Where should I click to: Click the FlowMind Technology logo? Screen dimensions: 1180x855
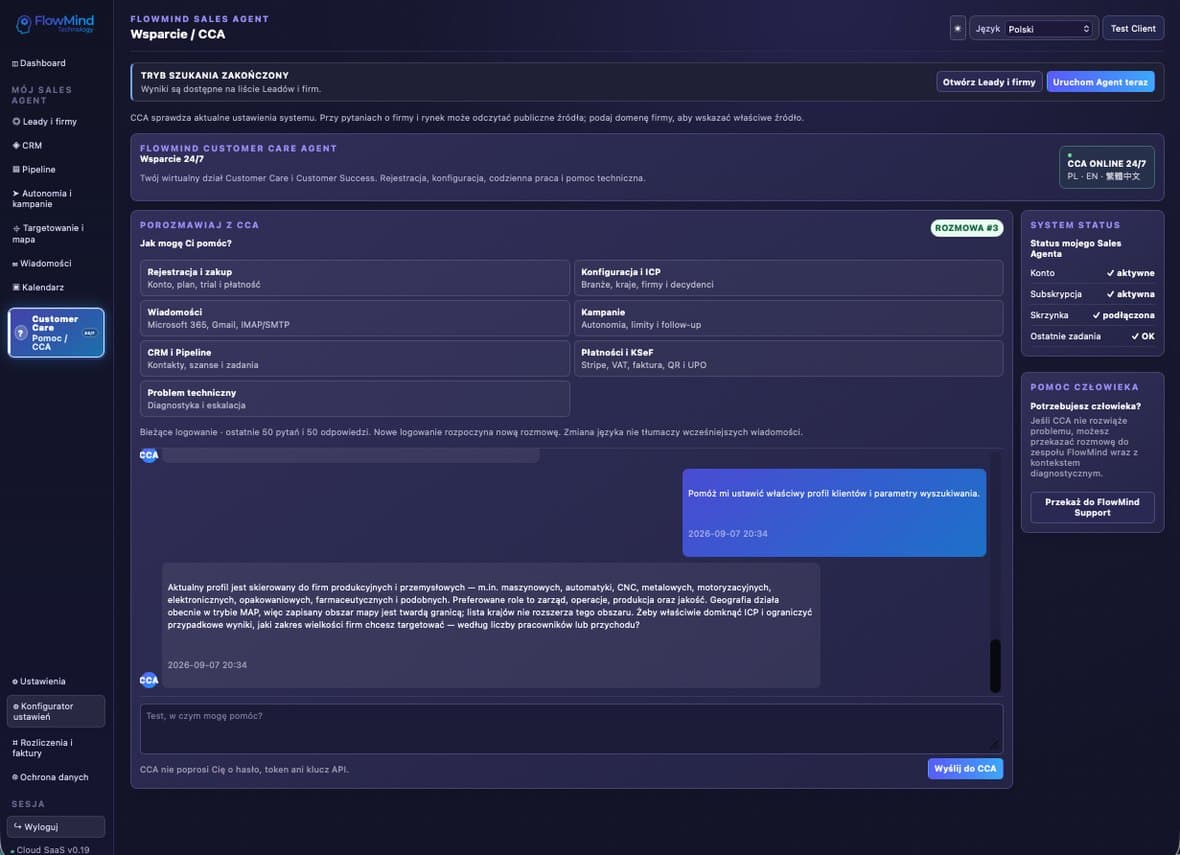[56, 23]
